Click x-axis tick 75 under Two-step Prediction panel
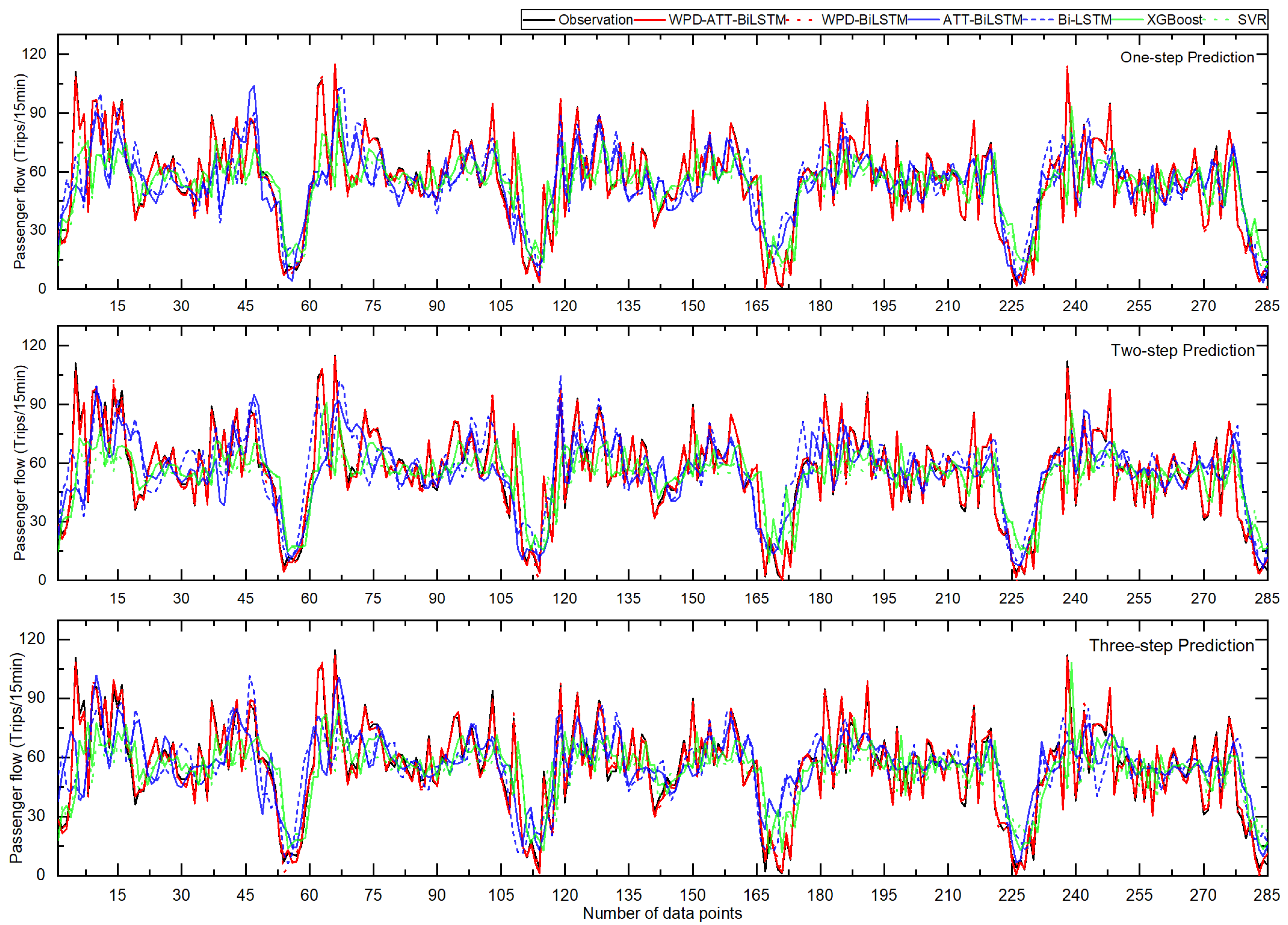This screenshot has width=1288, height=925. 373,598
